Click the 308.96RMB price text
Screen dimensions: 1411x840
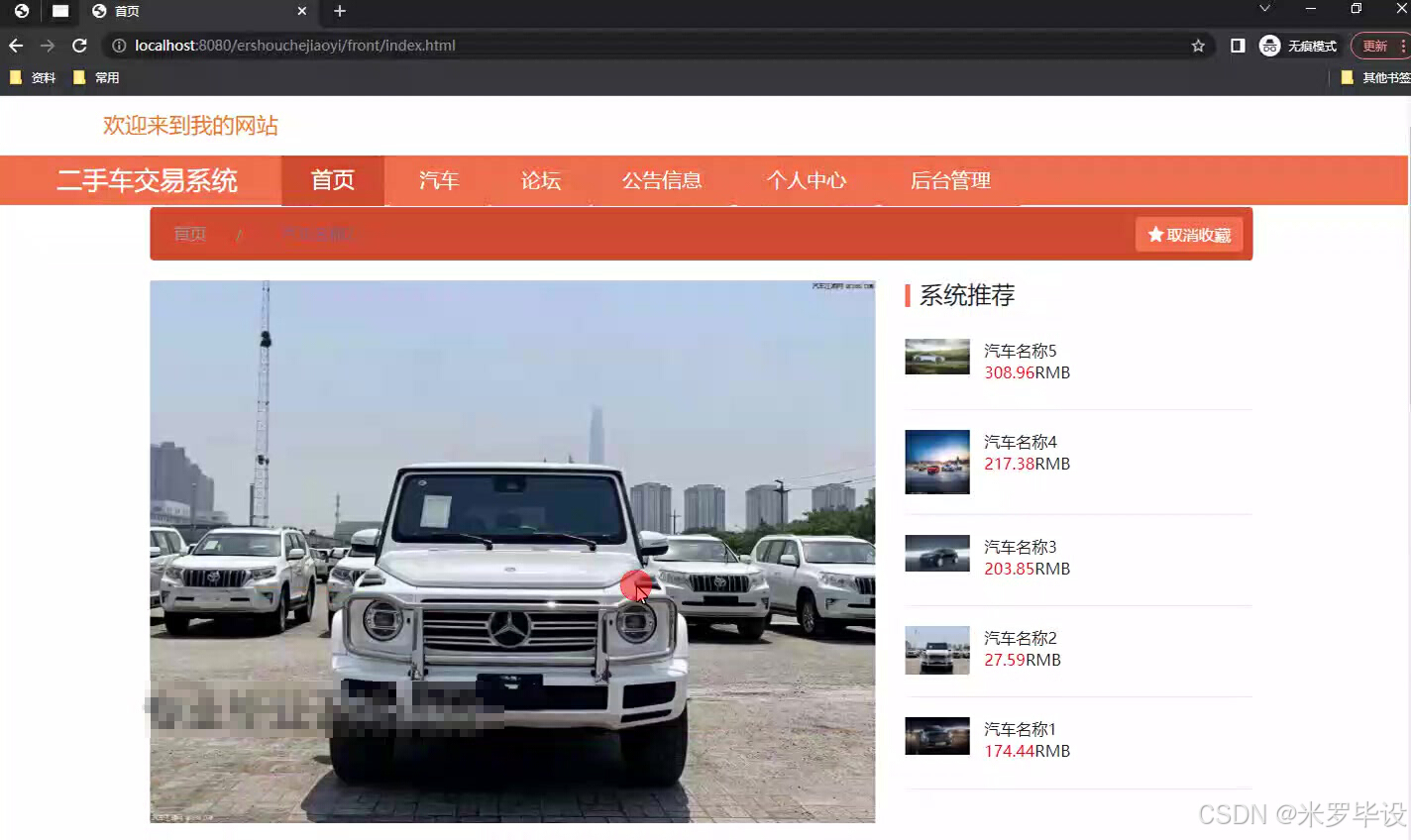click(x=1028, y=372)
